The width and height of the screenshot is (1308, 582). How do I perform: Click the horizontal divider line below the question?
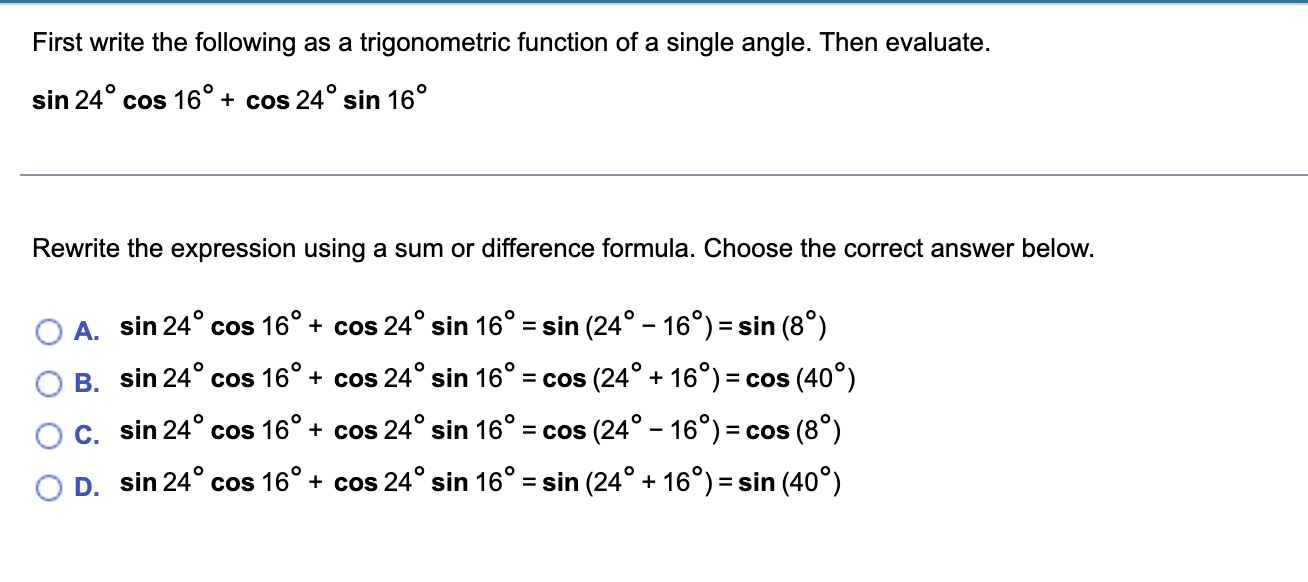654,174
